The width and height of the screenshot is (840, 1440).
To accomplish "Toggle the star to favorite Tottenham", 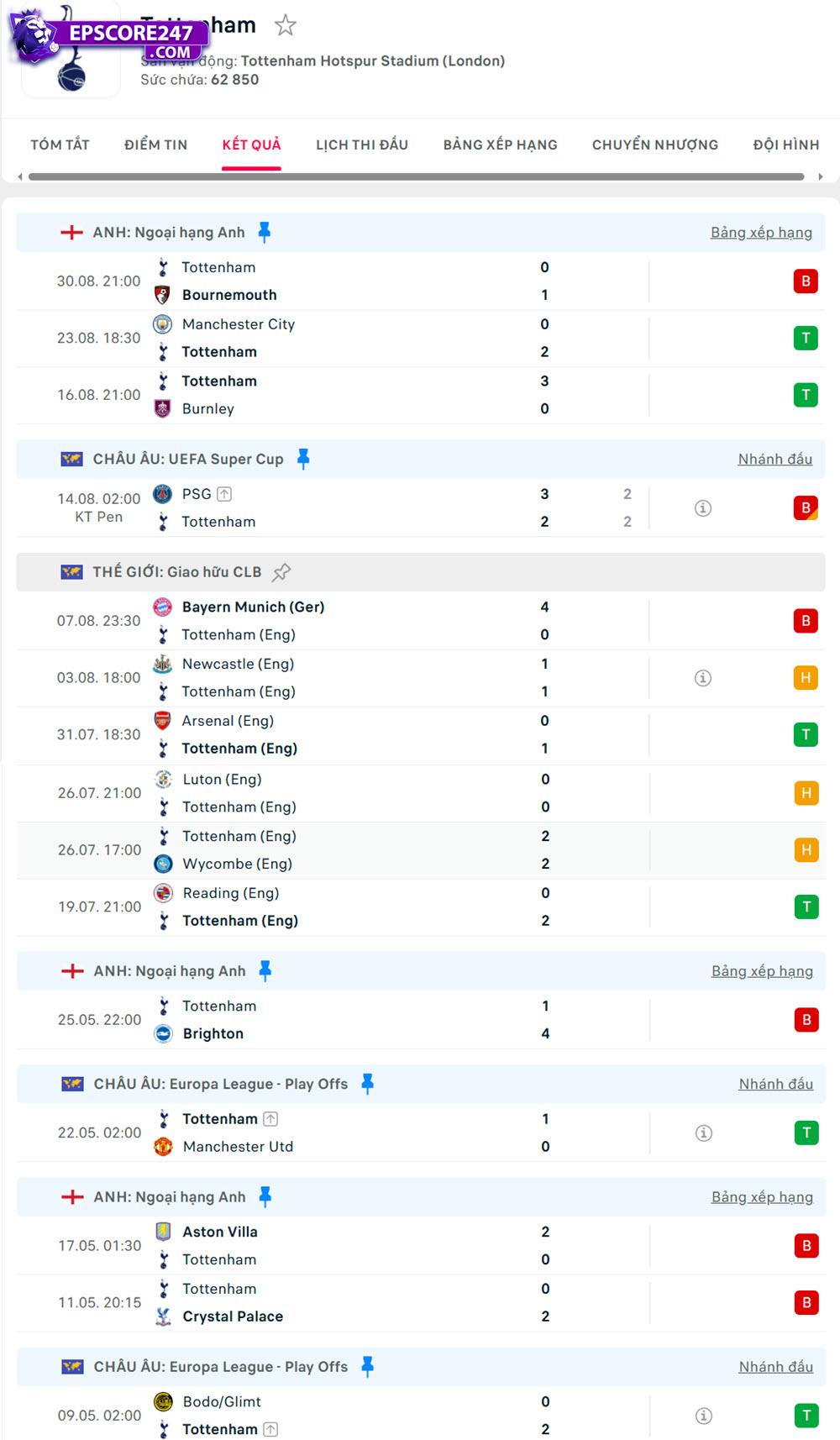I will [x=286, y=25].
